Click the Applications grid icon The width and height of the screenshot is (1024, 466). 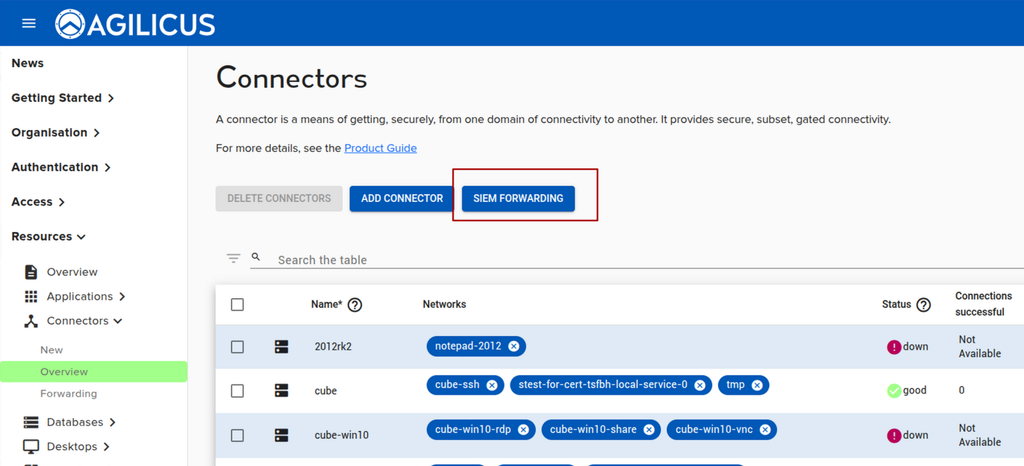31,296
